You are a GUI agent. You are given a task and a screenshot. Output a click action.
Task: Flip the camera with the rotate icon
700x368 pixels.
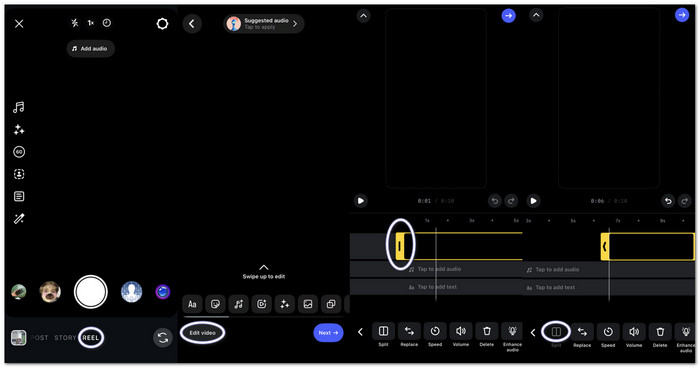click(x=162, y=338)
